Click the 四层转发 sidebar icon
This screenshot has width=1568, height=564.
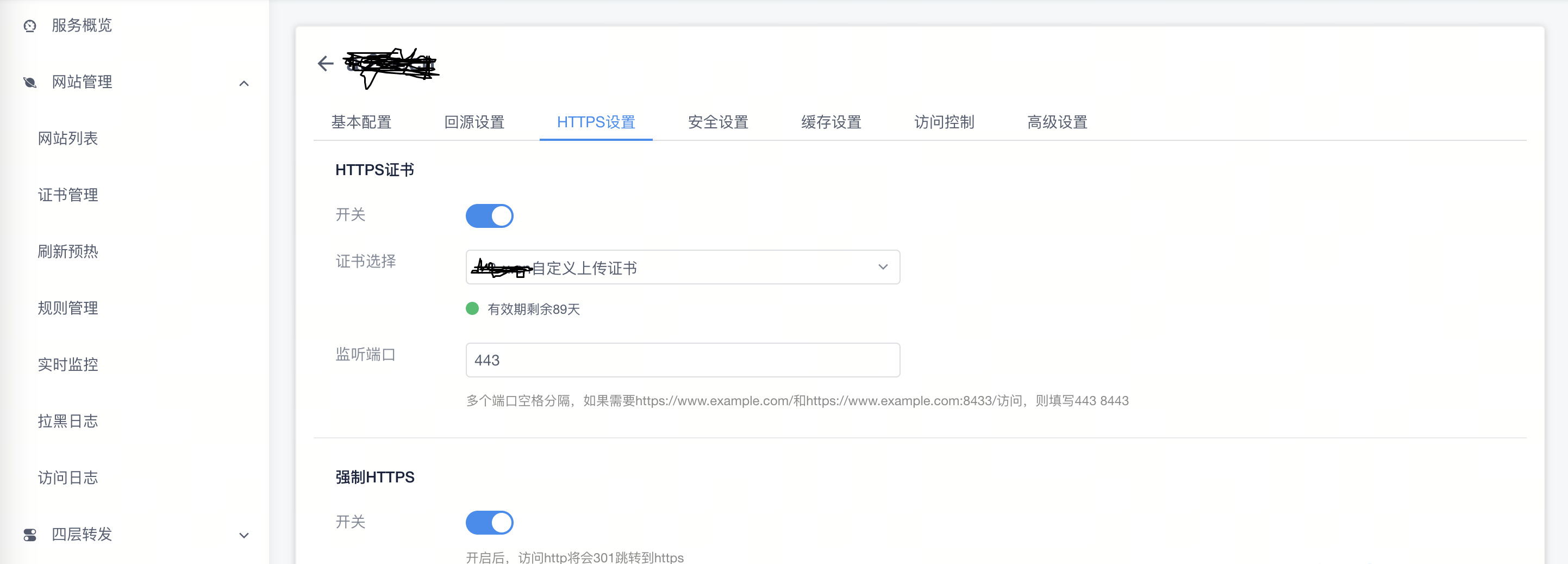30,535
